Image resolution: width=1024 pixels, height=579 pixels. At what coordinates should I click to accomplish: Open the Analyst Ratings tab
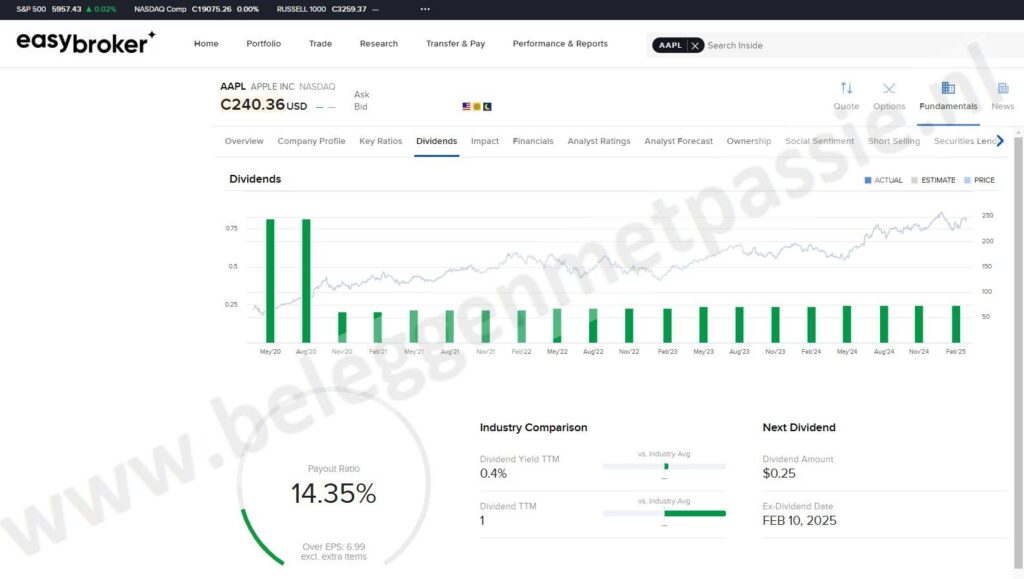pyautogui.click(x=599, y=141)
